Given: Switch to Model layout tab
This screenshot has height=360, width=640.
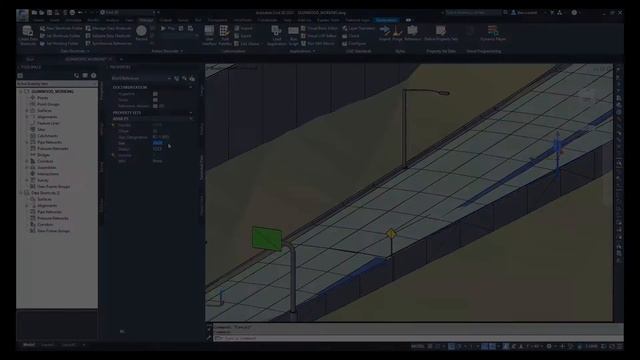Looking at the screenshot, I should [x=29, y=345].
